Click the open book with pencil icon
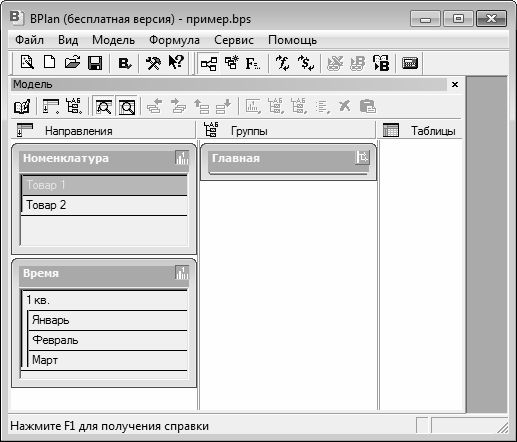Viewport: 517px width, 442px height. tap(22, 107)
